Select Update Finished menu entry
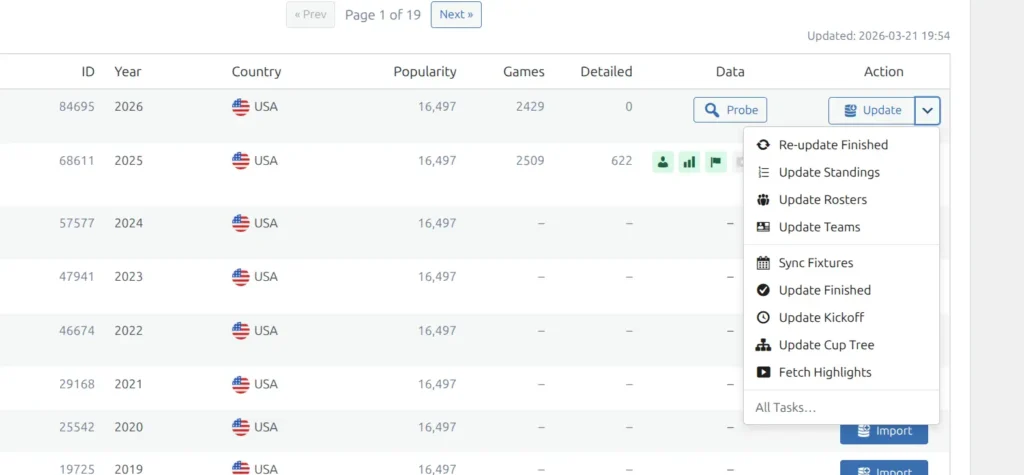Screen dimensions: 1024x475 pyautogui.click(x=841, y=290)
